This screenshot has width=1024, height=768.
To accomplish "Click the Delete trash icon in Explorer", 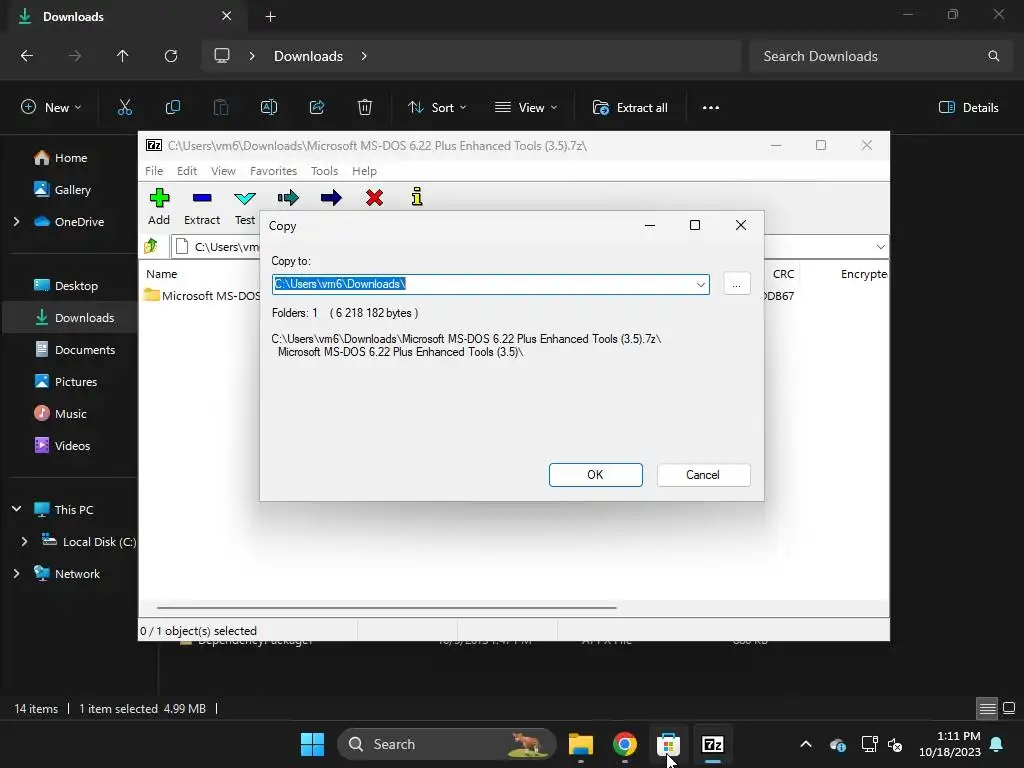I will [x=365, y=108].
